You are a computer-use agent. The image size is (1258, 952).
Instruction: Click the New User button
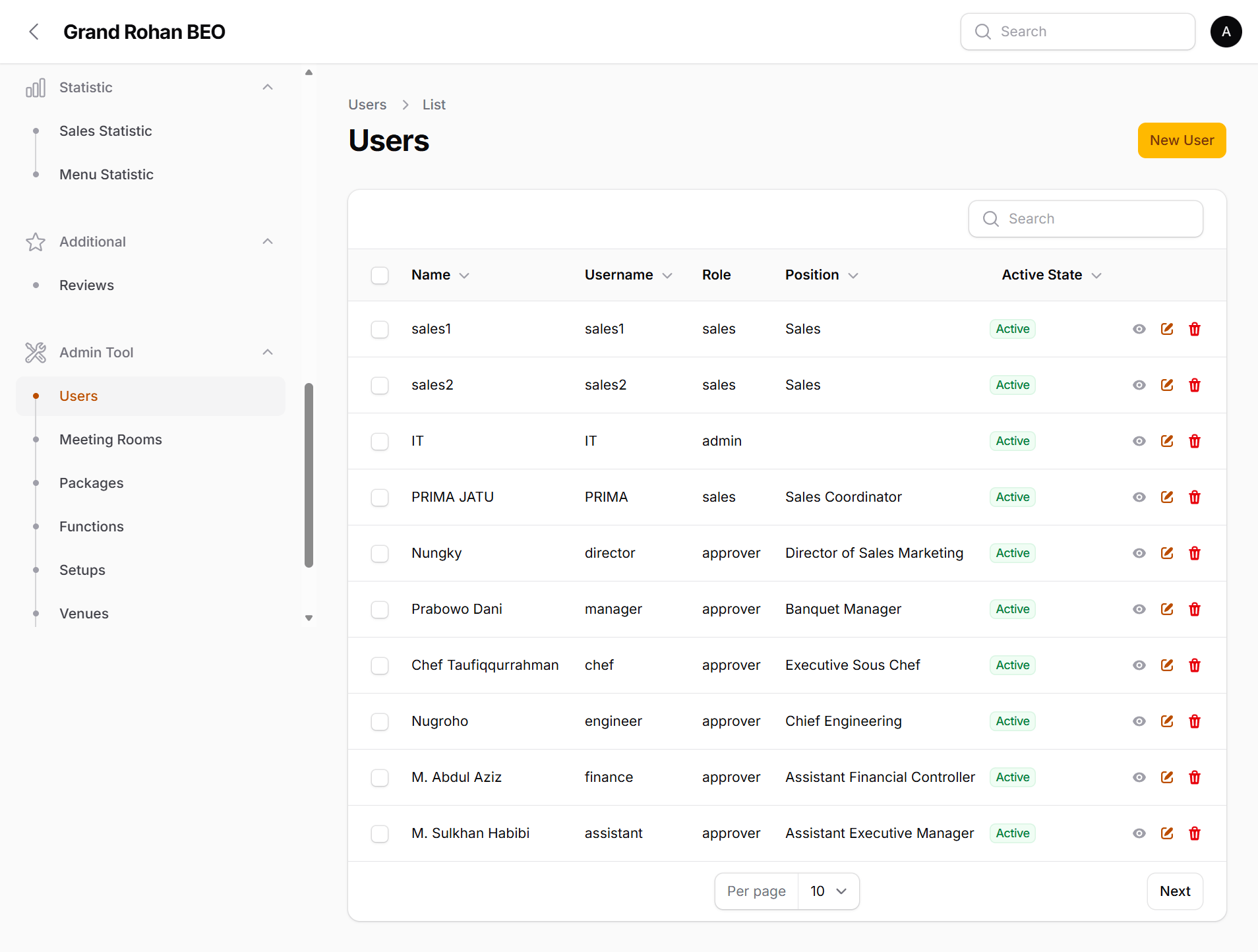pyautogui.click(x=1182, y=140)
